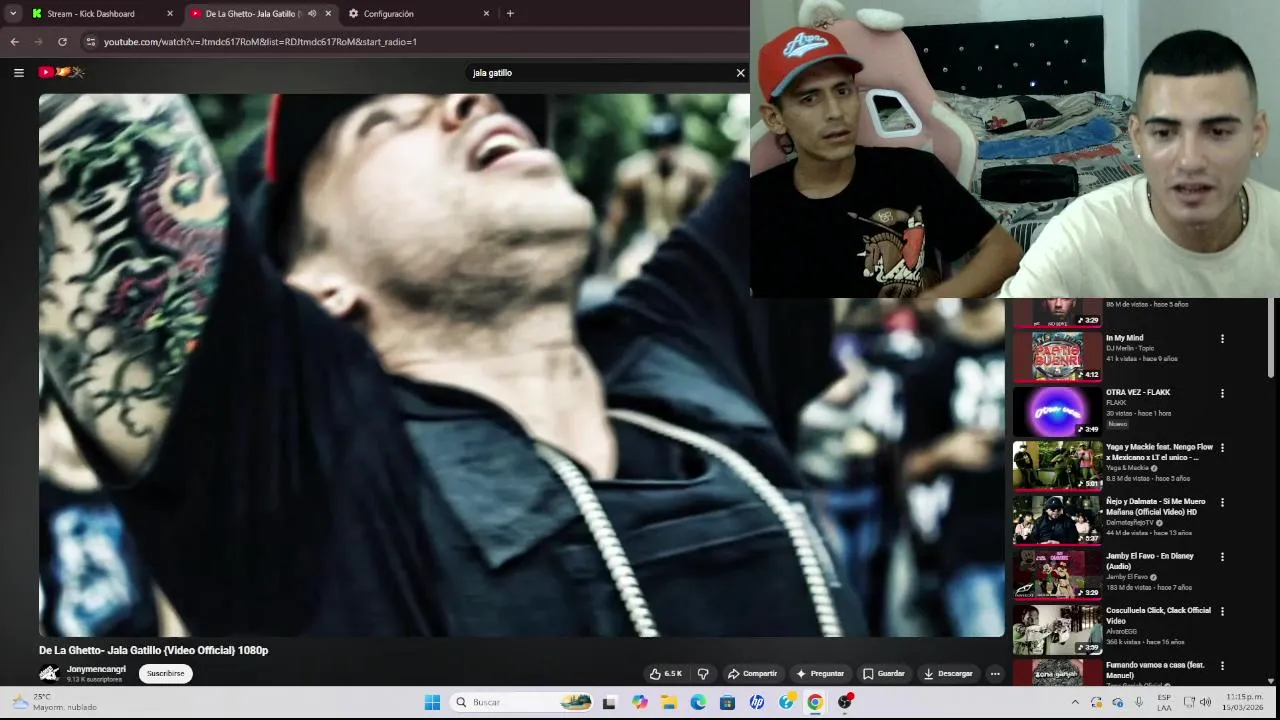Open volume control in system tray

tap(1205, 702)
